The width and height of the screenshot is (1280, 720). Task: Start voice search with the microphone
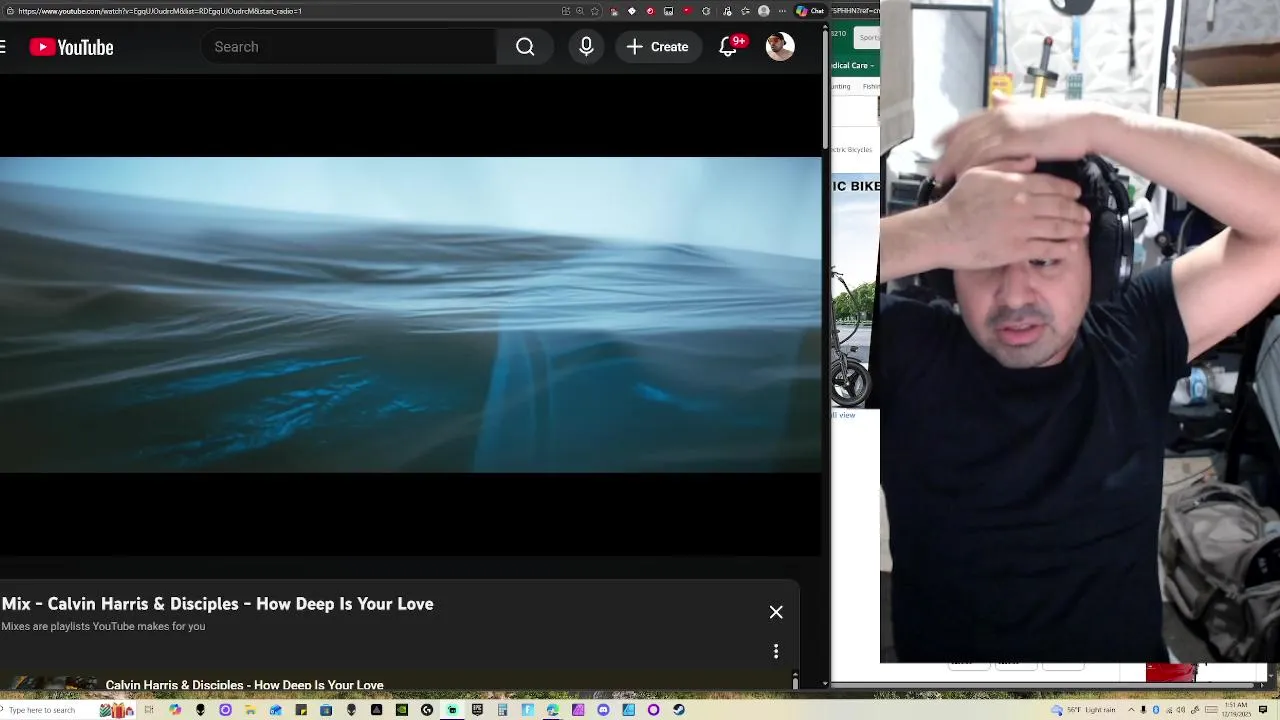point(586,47)
